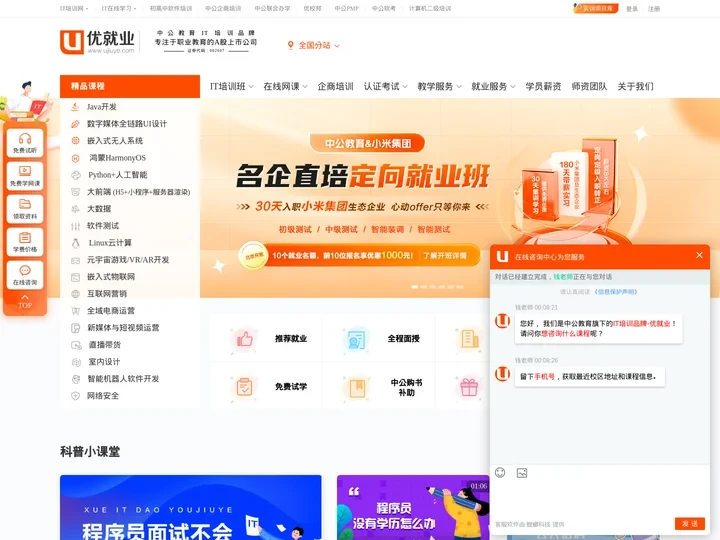Open the 学费价格 clipboard icon

25,237
